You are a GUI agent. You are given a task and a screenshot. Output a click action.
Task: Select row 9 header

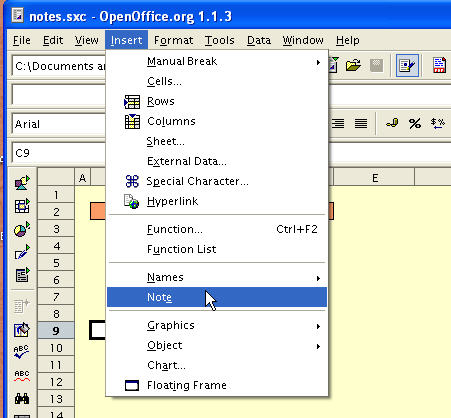click(x=56, y=331)
